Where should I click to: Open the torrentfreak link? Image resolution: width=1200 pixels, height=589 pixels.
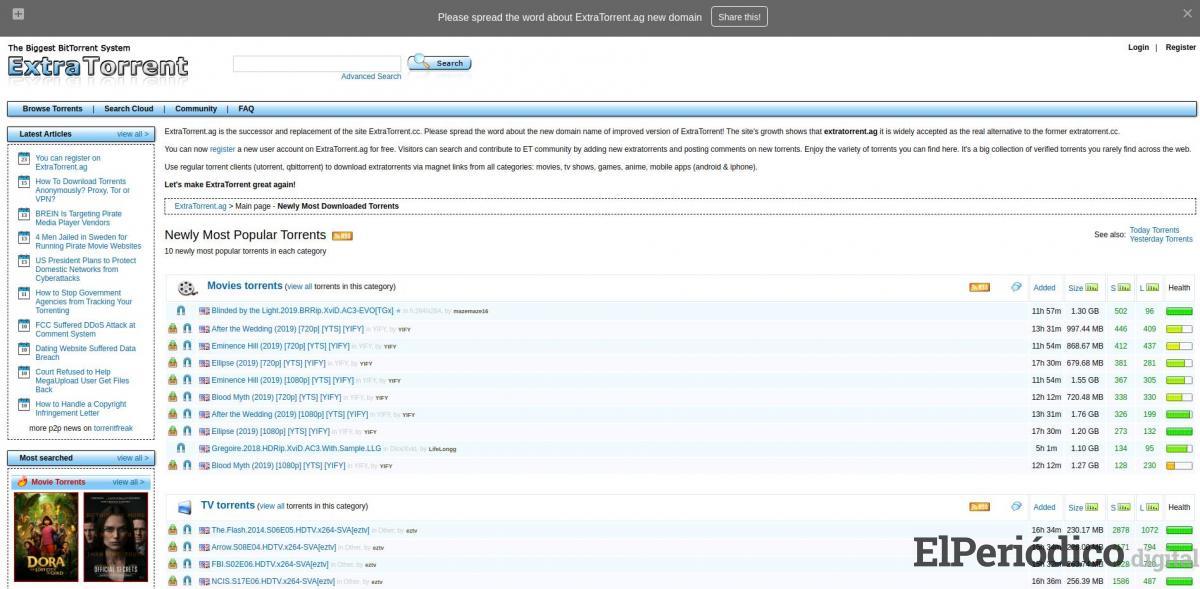coord(111,428)
